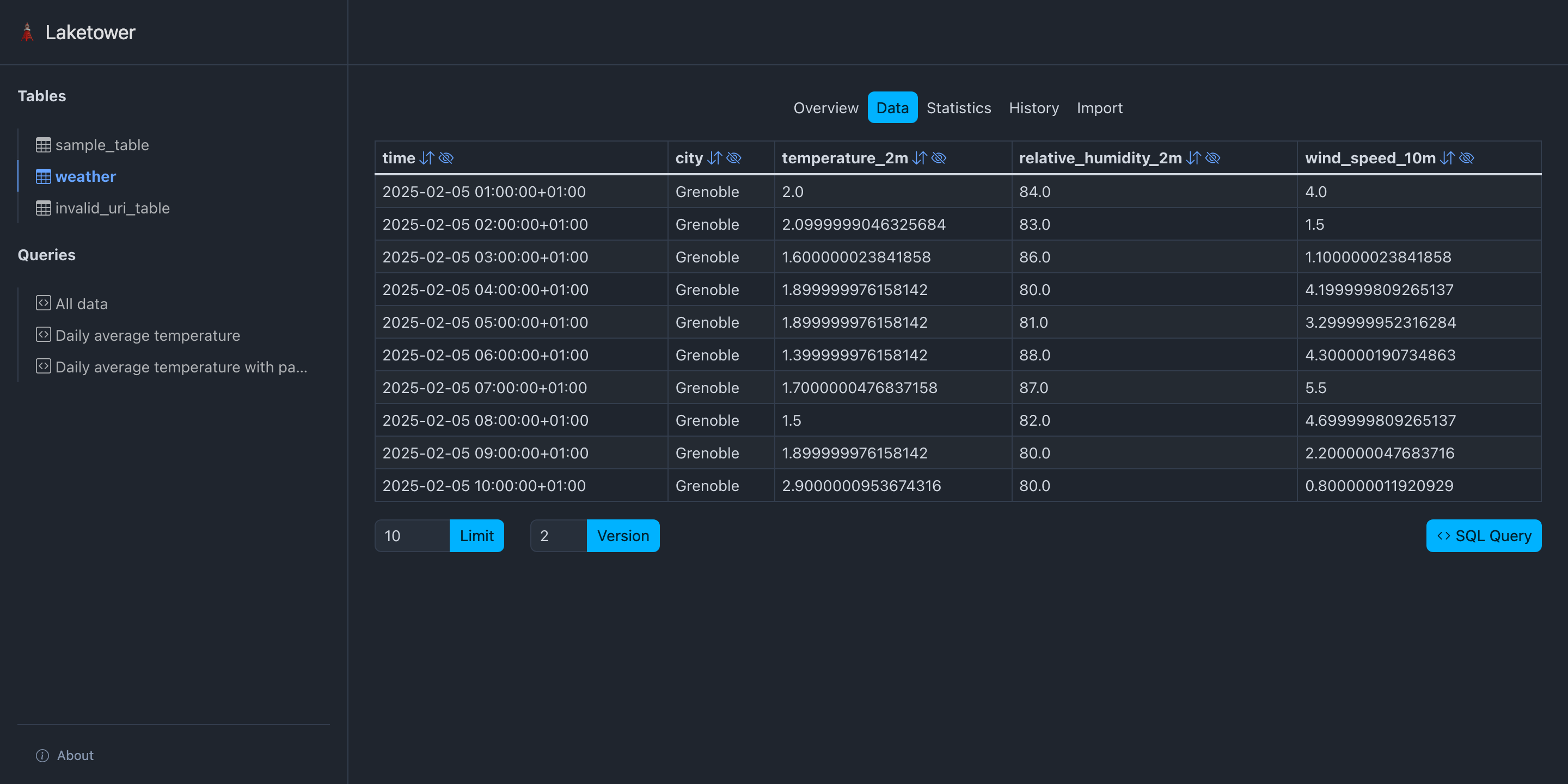Hide the city column via its eye icon
The image size is (1568, 784).
point(734,158)
